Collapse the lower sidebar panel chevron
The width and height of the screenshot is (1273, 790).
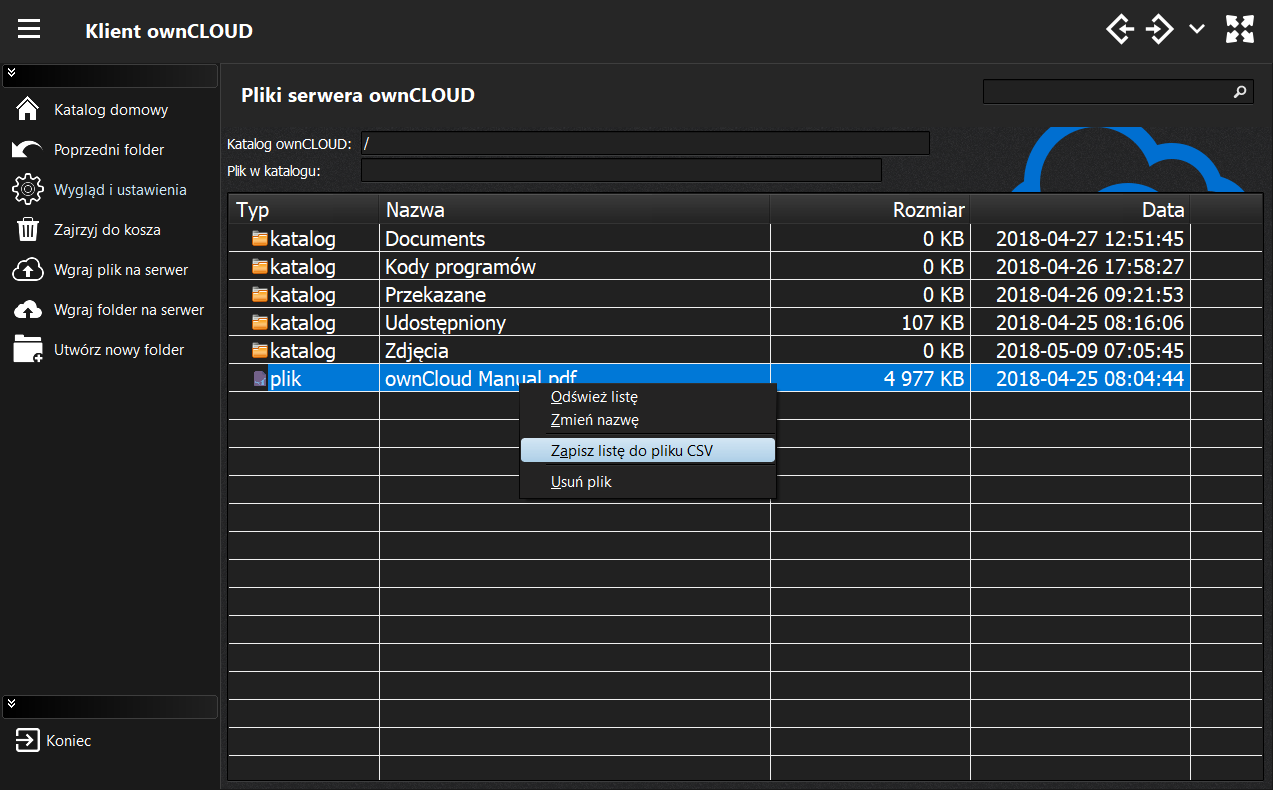[x=11, y=703]
